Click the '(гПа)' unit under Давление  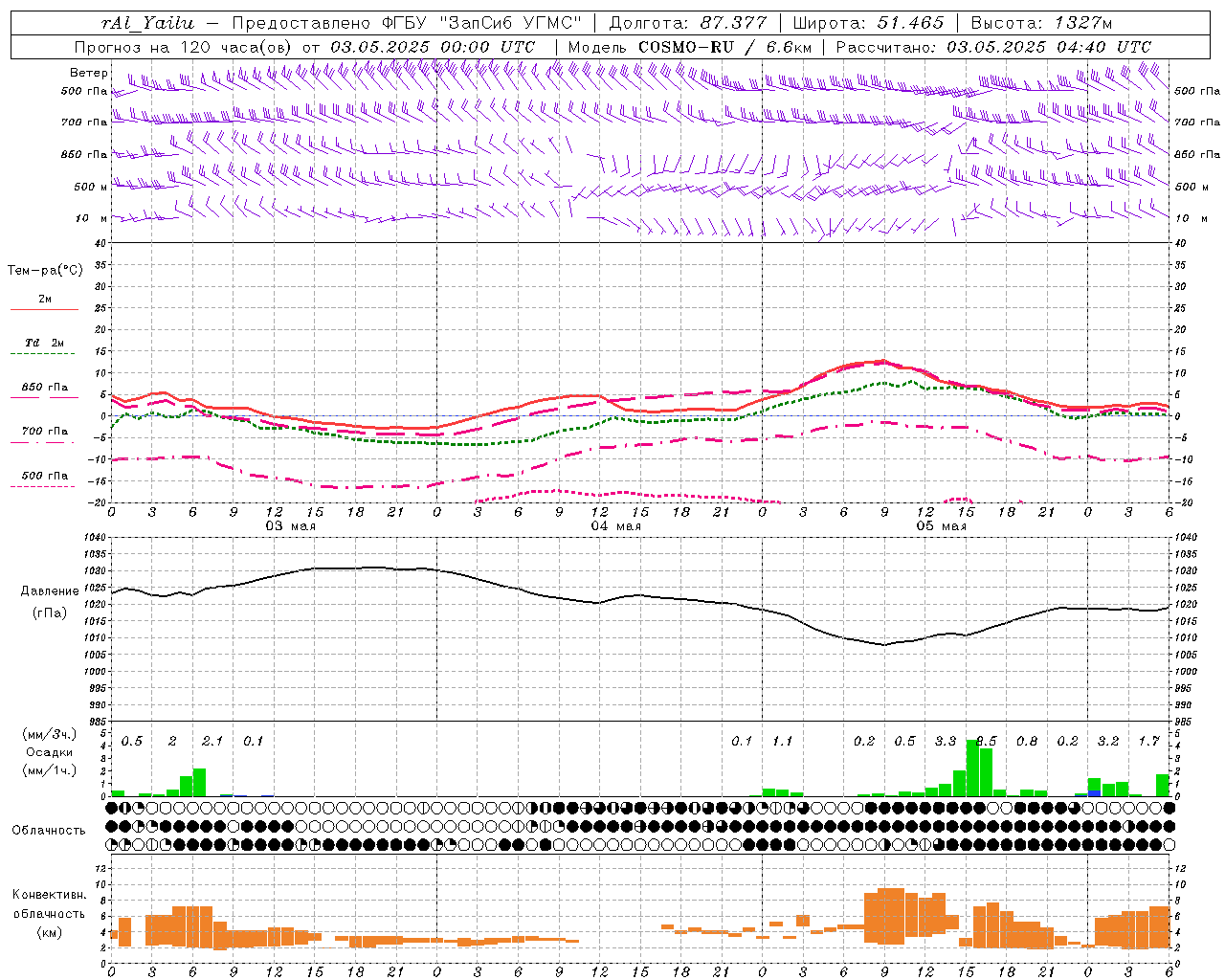[49, 612]
